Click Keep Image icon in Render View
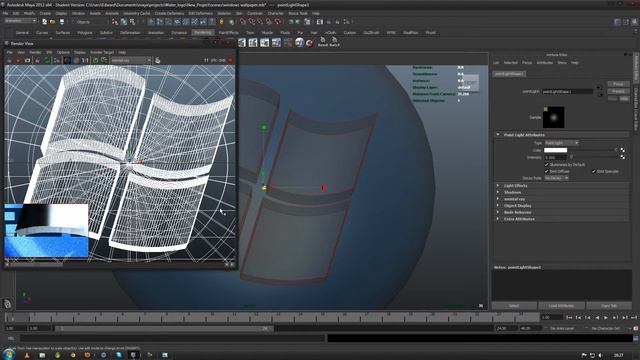Screen dimensions: 640x360 point(96,60)
